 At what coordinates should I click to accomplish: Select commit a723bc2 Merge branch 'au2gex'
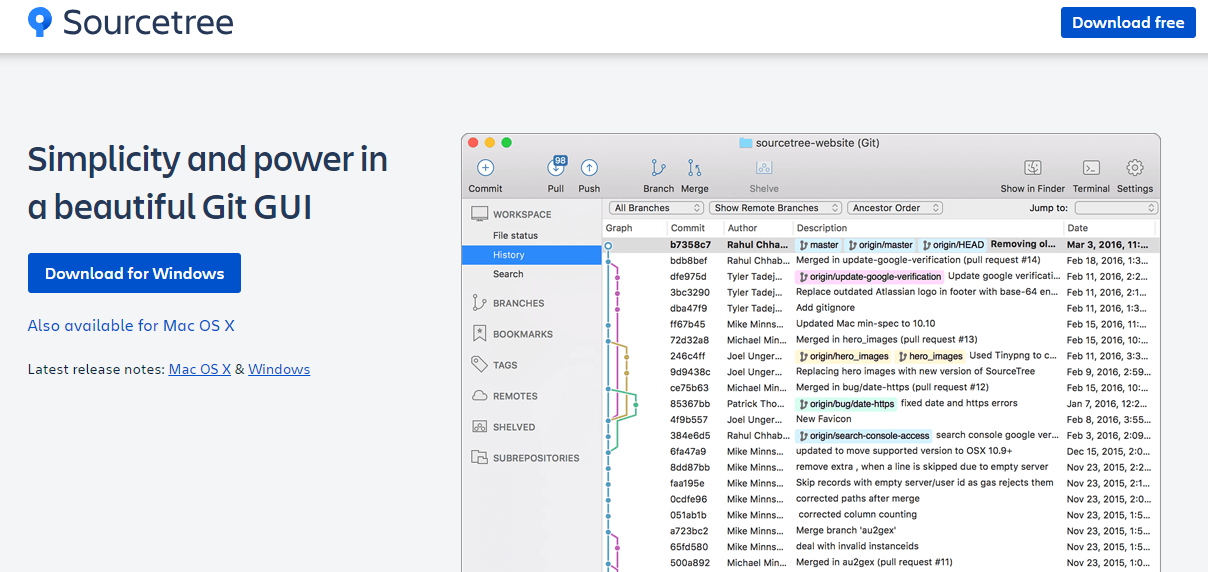pos(881,531)
